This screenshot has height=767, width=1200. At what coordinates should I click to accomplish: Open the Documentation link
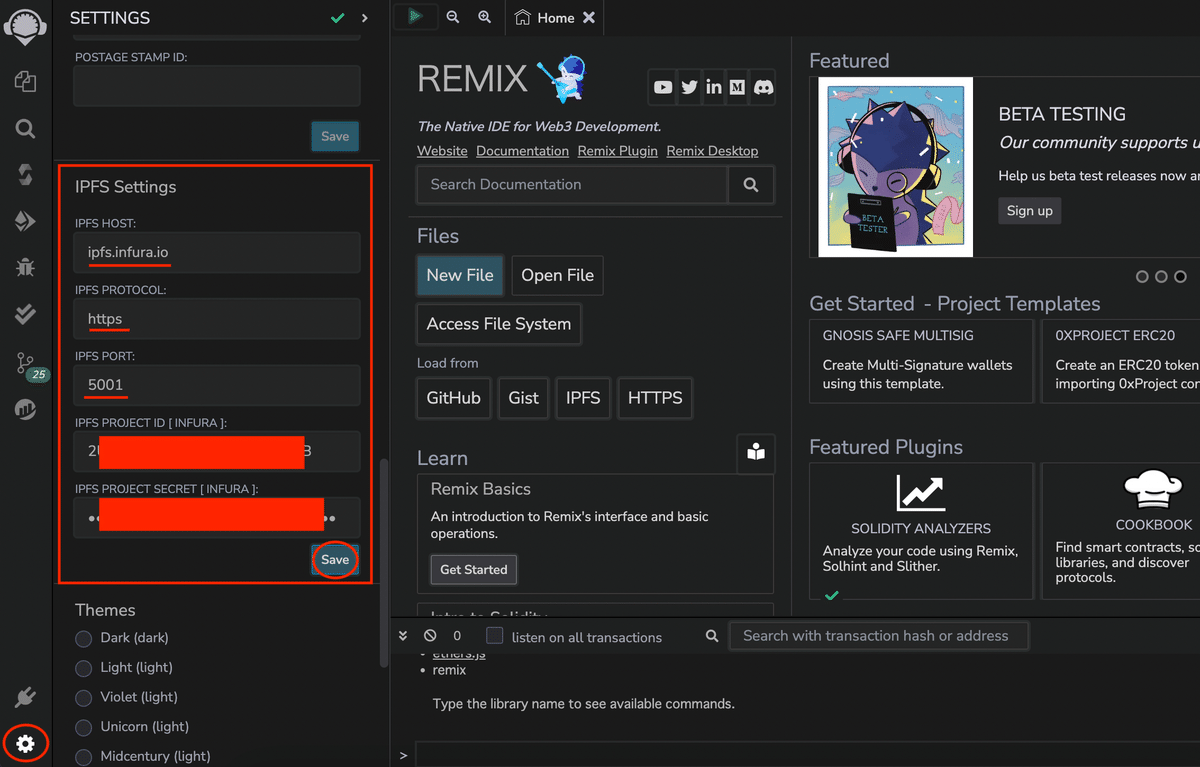522,151
